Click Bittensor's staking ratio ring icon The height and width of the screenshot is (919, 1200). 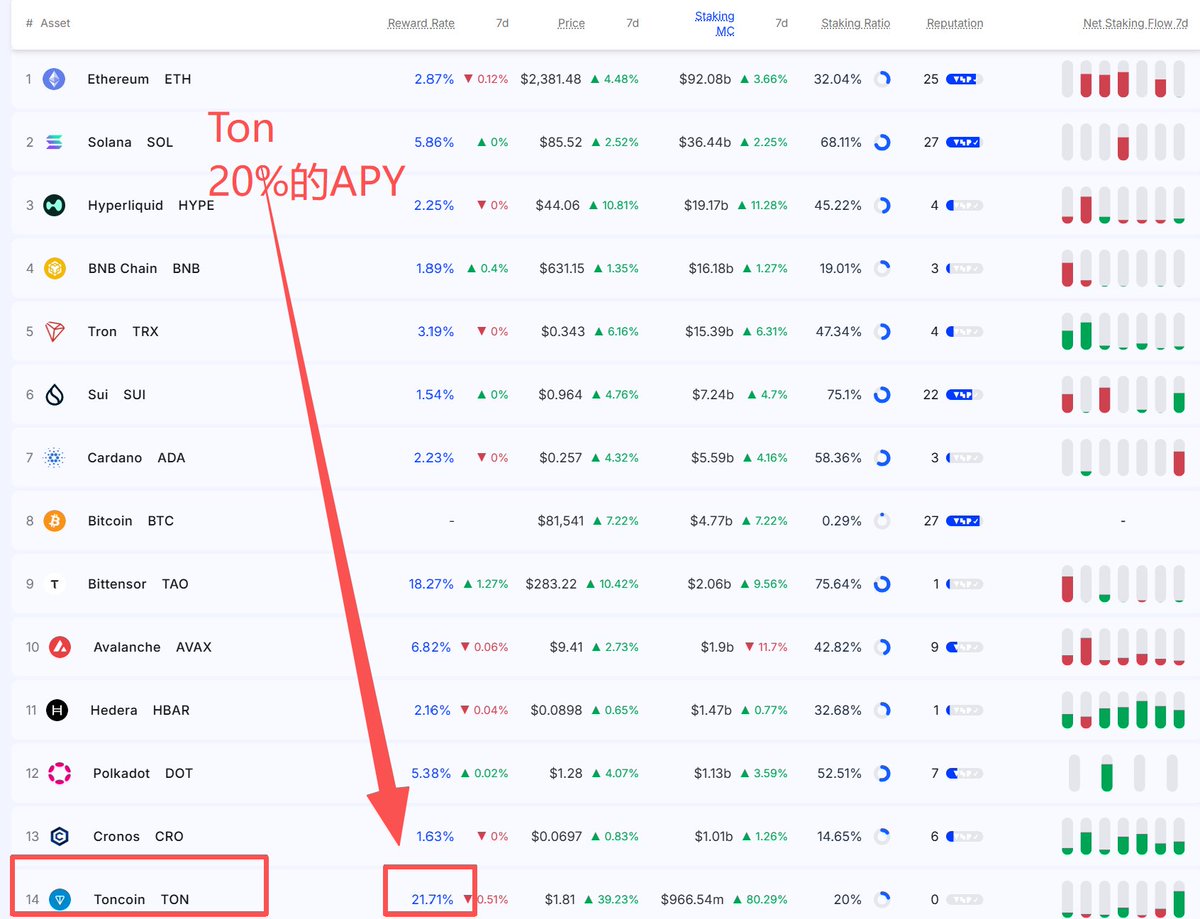click(882, 584)
